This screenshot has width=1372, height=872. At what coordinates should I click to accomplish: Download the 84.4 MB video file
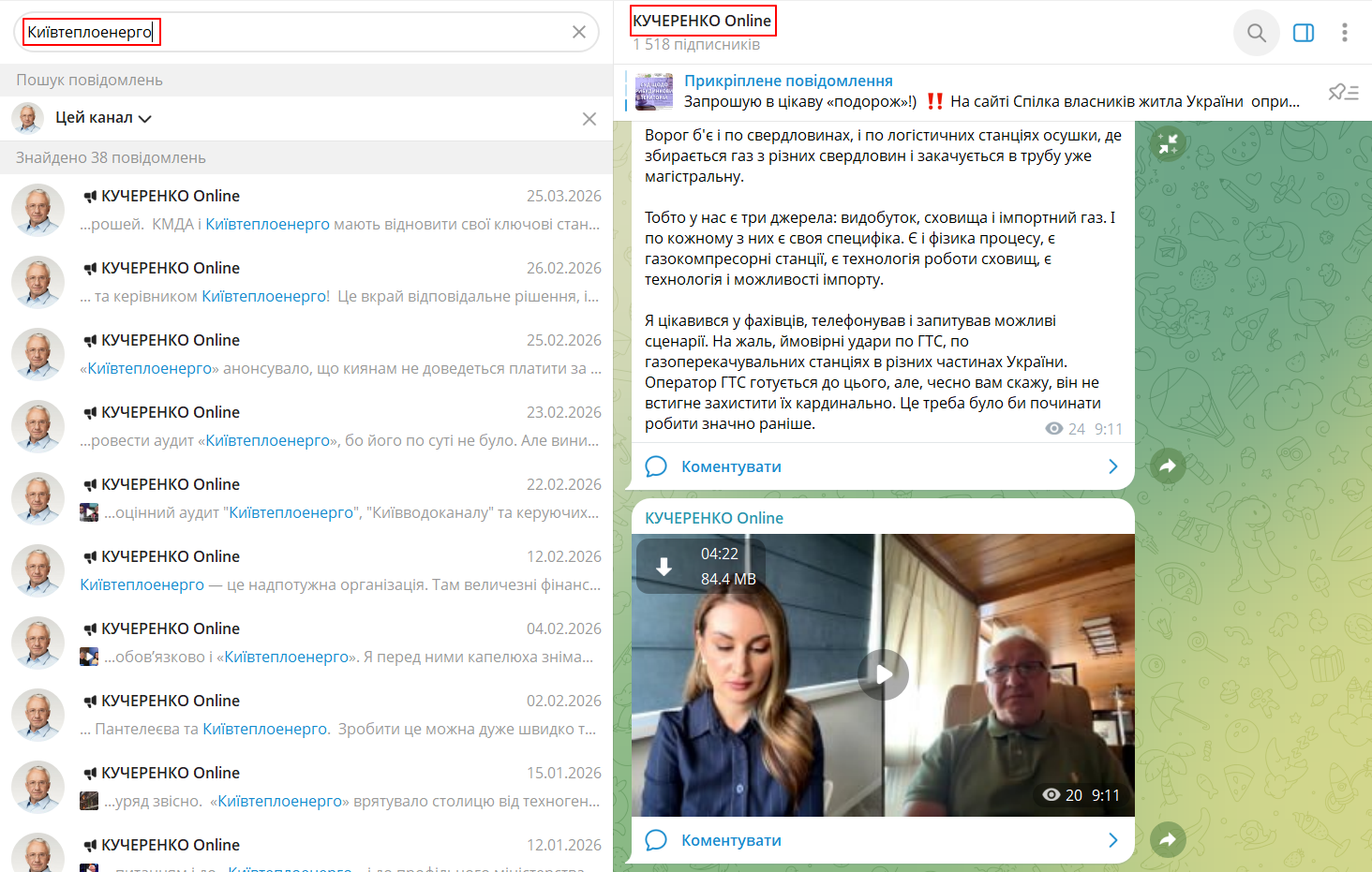tap(664, 567)
